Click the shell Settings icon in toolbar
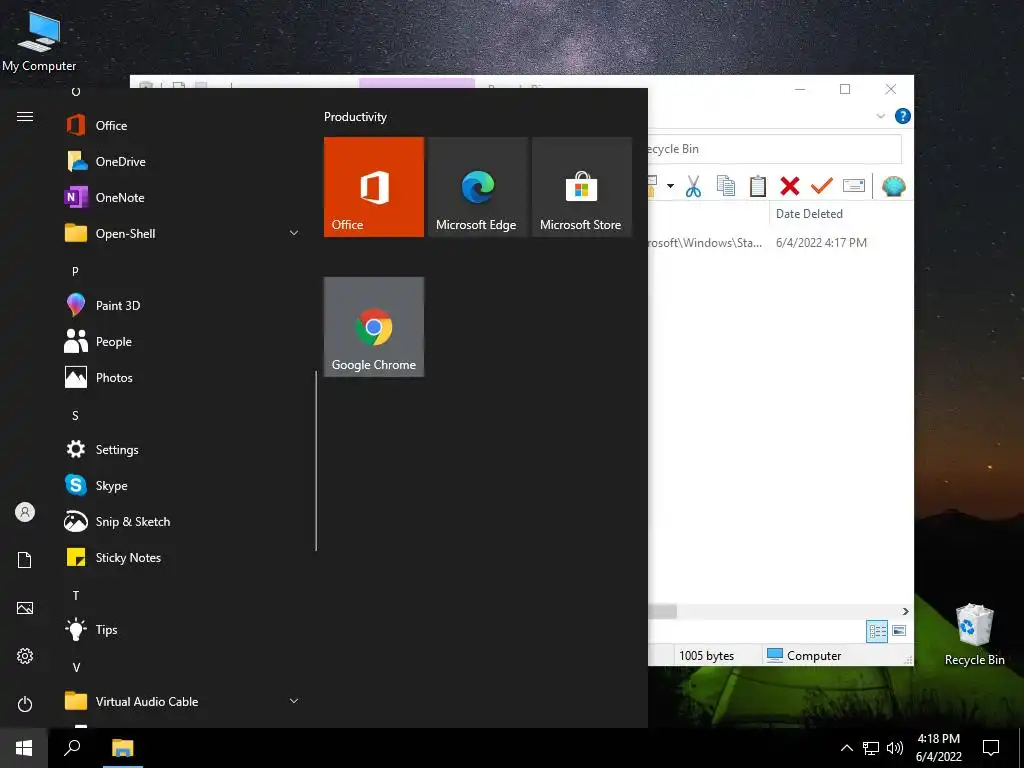This screenshot has height=768, width=1024. click(x=893, y=186)
